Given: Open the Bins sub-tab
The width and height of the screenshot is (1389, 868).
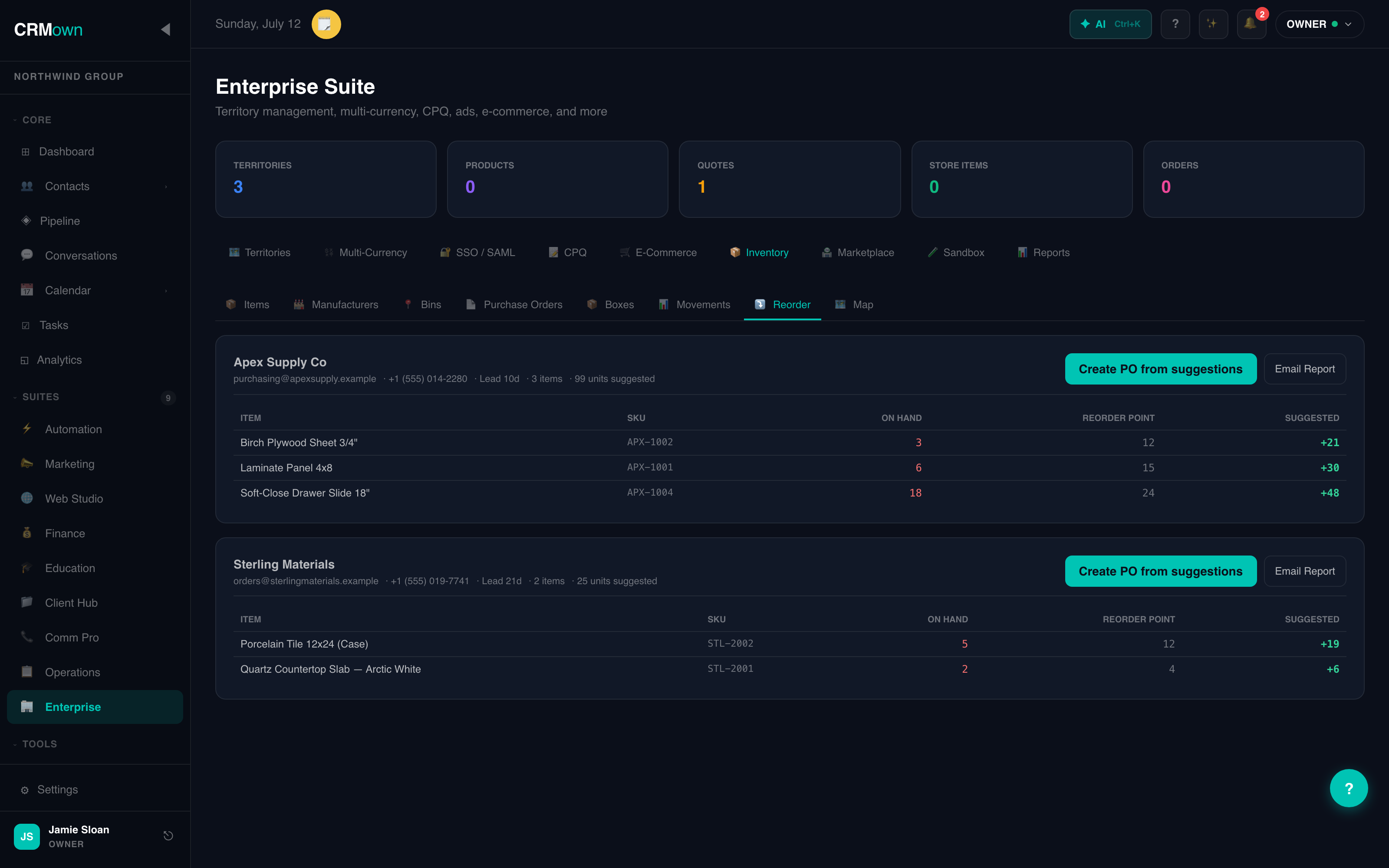Looking at the screenshot, I should [x=422, y=305].
